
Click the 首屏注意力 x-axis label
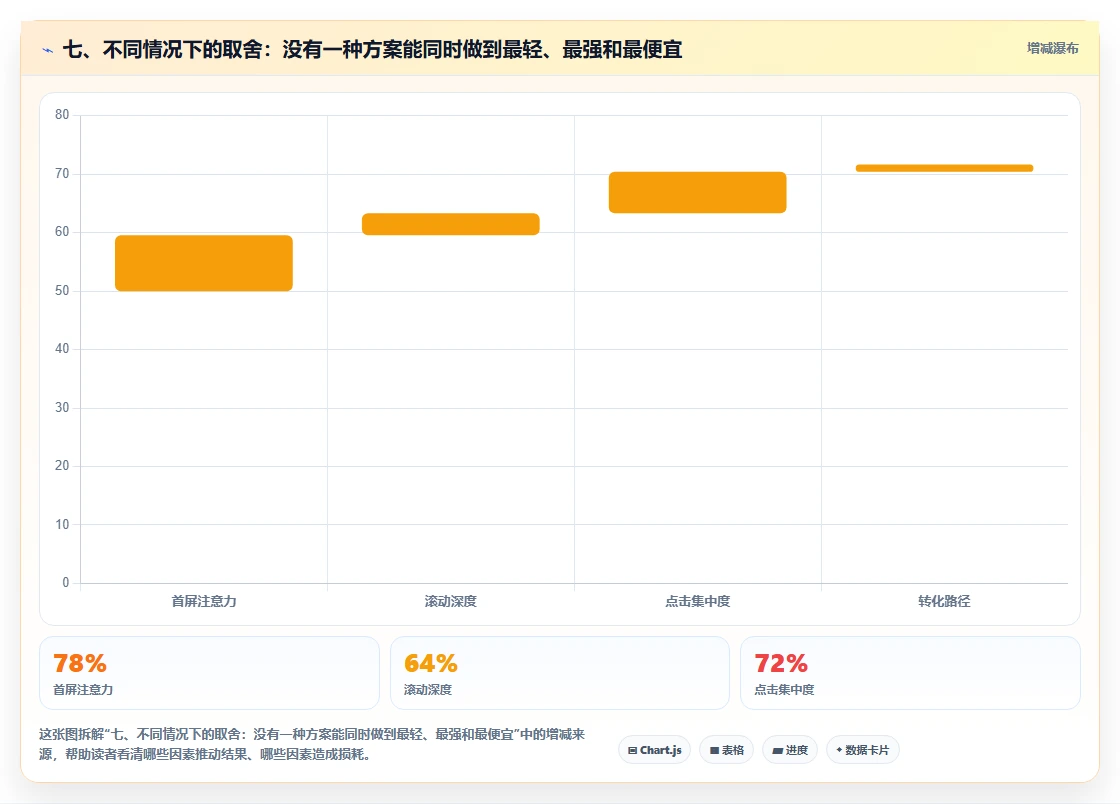pos(204,601)
